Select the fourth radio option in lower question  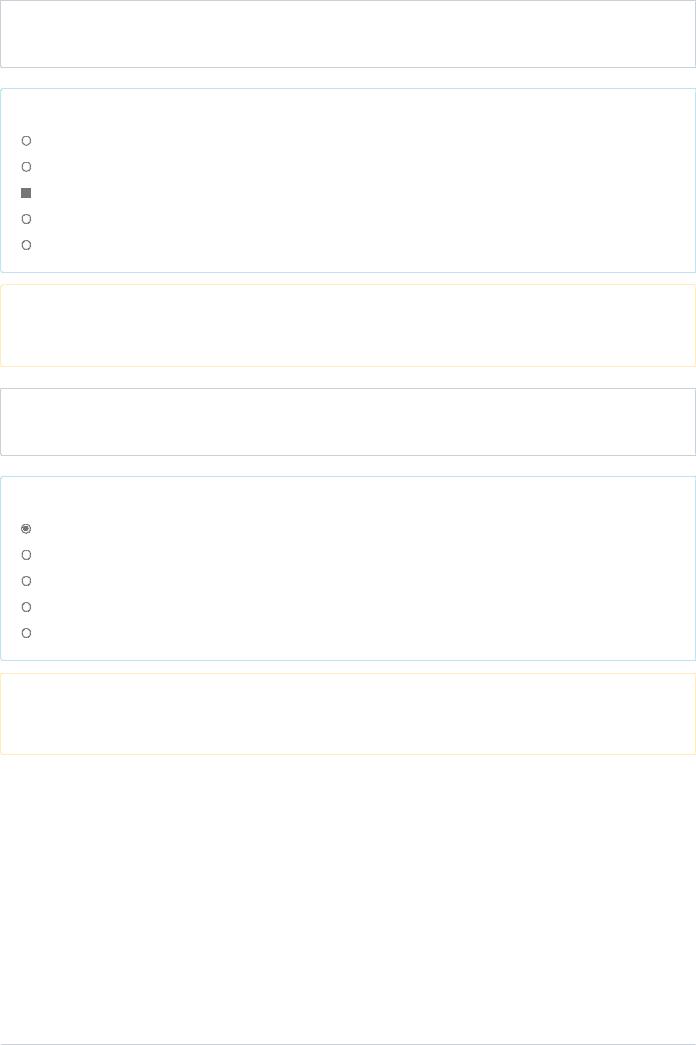26,607
